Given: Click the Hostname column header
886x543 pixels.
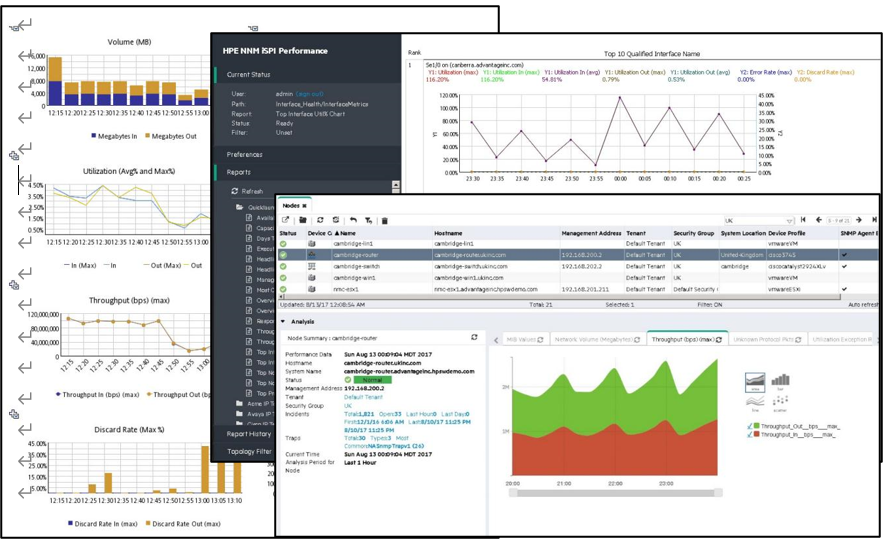Looking at the screenshot, I should click(448, 233).
